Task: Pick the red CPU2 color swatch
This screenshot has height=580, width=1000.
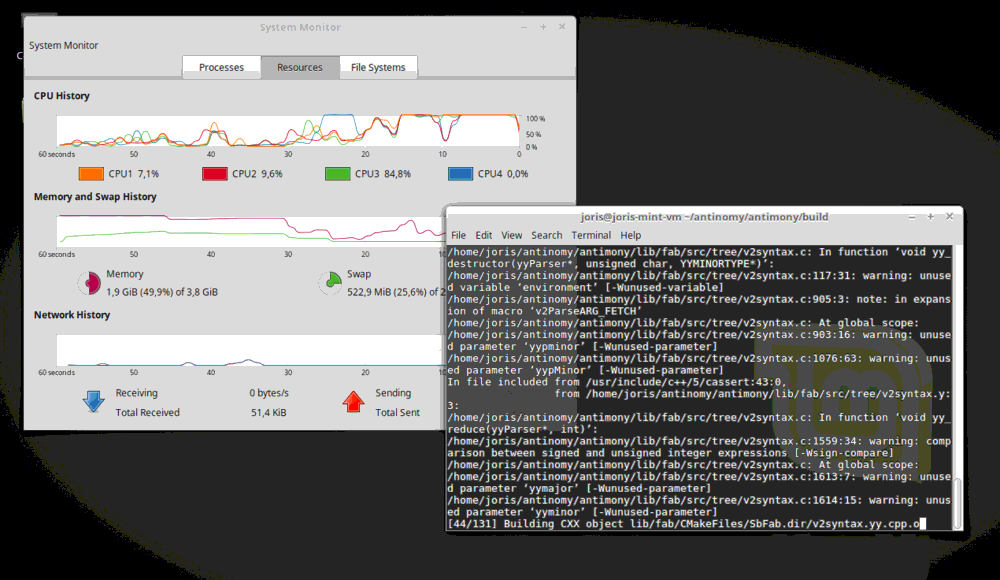Action: pos(215,174)
